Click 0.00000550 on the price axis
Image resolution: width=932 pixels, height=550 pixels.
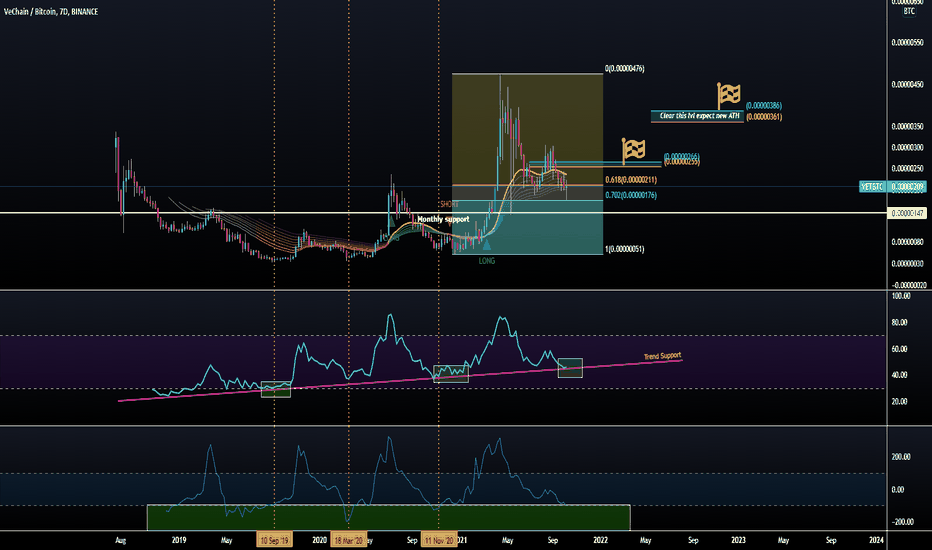click(908, 43)
